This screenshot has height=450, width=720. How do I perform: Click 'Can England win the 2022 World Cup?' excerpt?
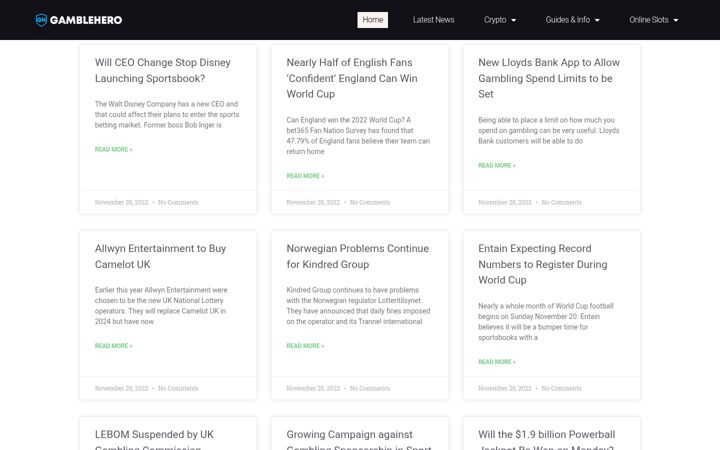click(x=358, y=135)
